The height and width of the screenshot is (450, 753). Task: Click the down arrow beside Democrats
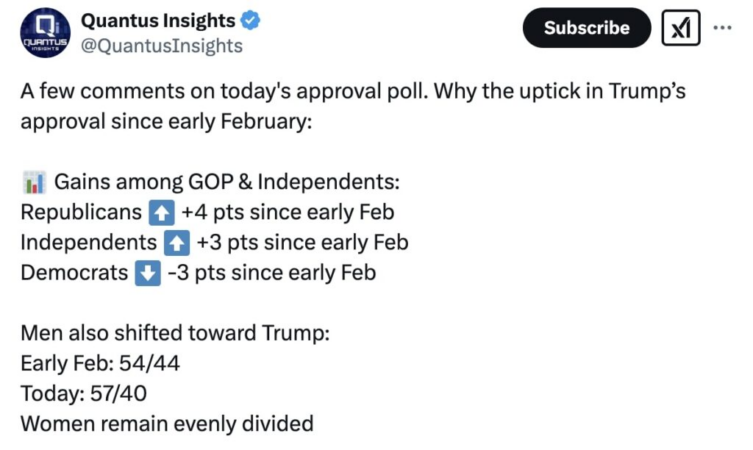tap(147, 273)
